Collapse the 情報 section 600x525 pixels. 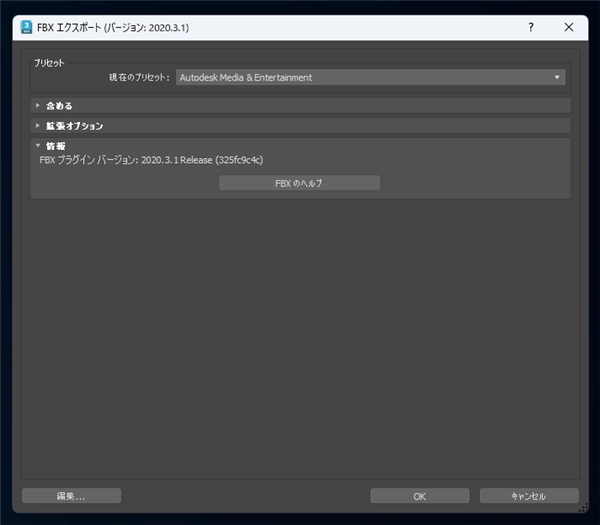pyautogui.click(x=300, y=146)
